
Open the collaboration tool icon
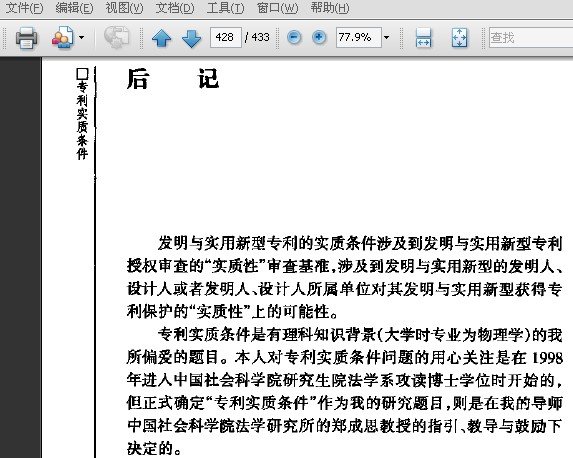63,37
